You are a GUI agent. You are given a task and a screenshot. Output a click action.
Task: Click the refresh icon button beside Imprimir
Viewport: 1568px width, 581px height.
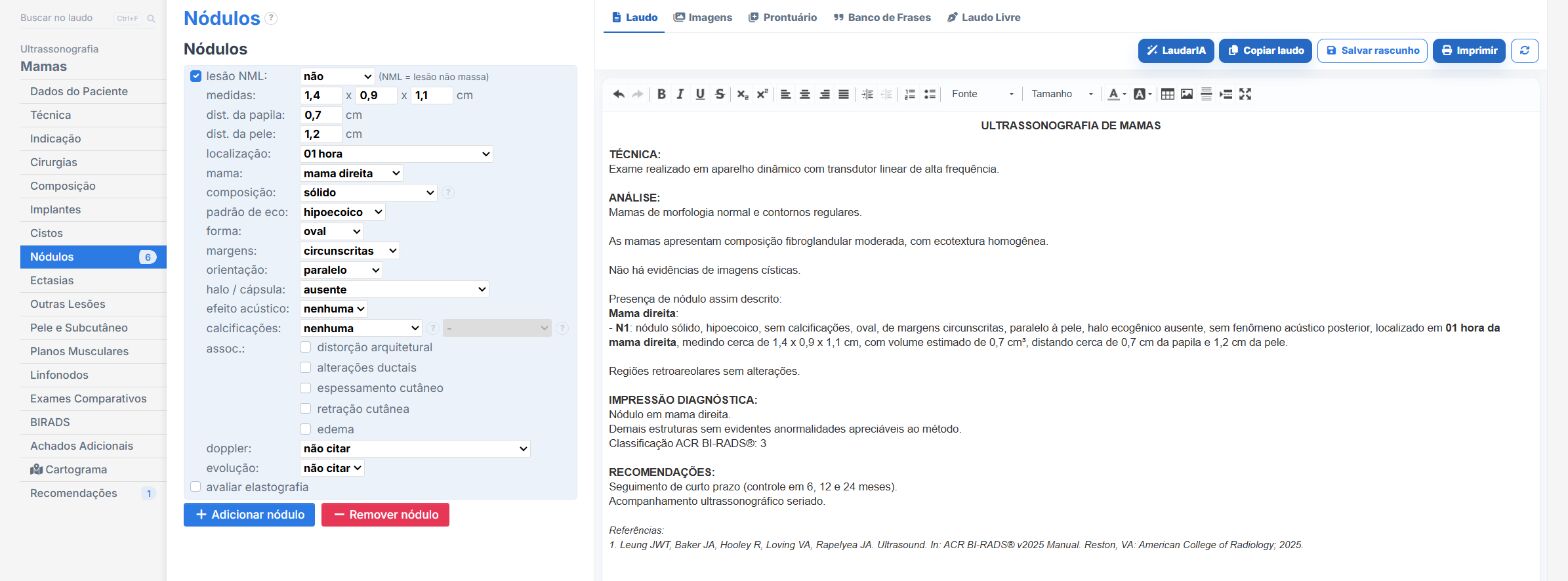pos(1524,51)
